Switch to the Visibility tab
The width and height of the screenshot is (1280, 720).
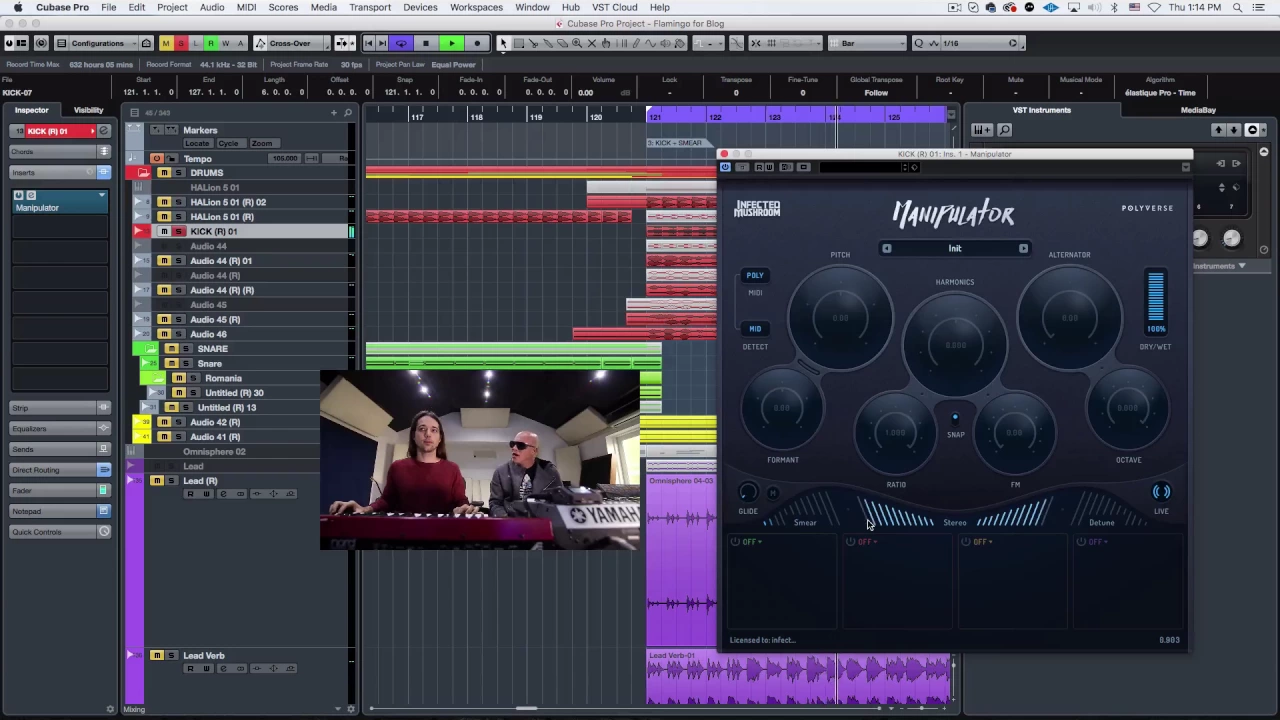point(88,110)
